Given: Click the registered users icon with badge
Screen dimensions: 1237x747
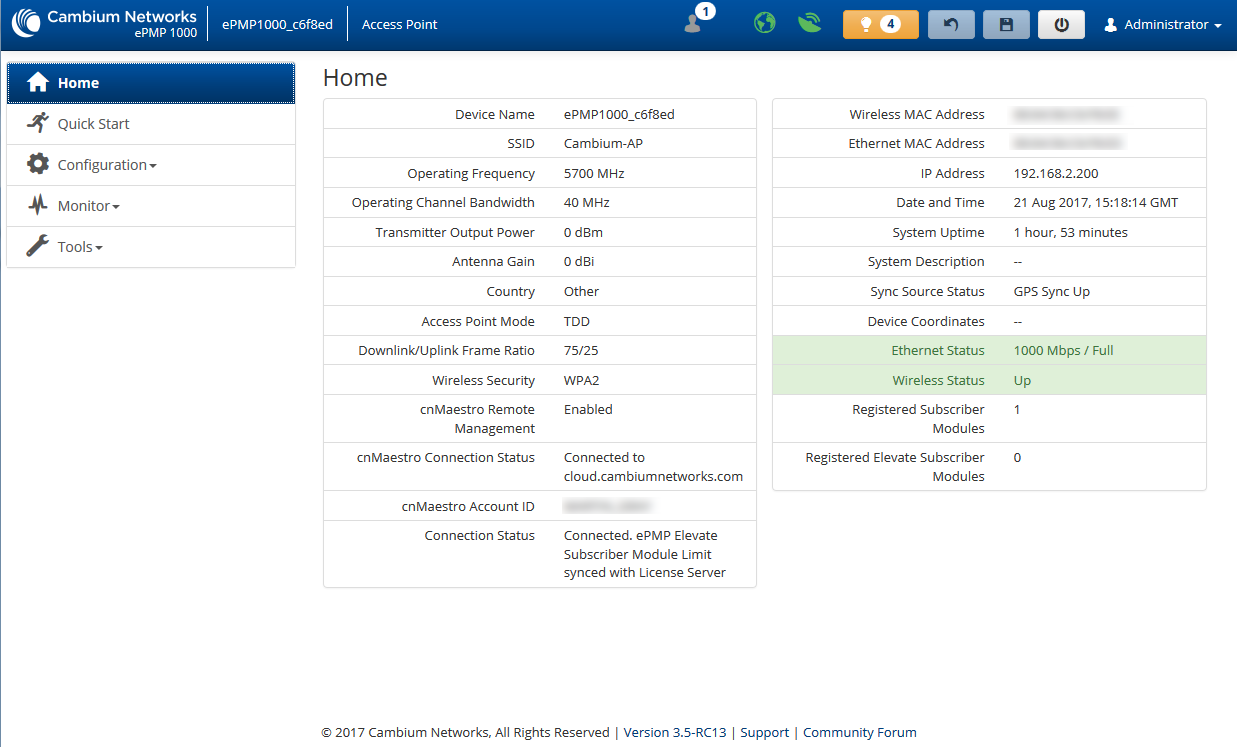Looking at the screenshot, I should click(x=695, y=23).
